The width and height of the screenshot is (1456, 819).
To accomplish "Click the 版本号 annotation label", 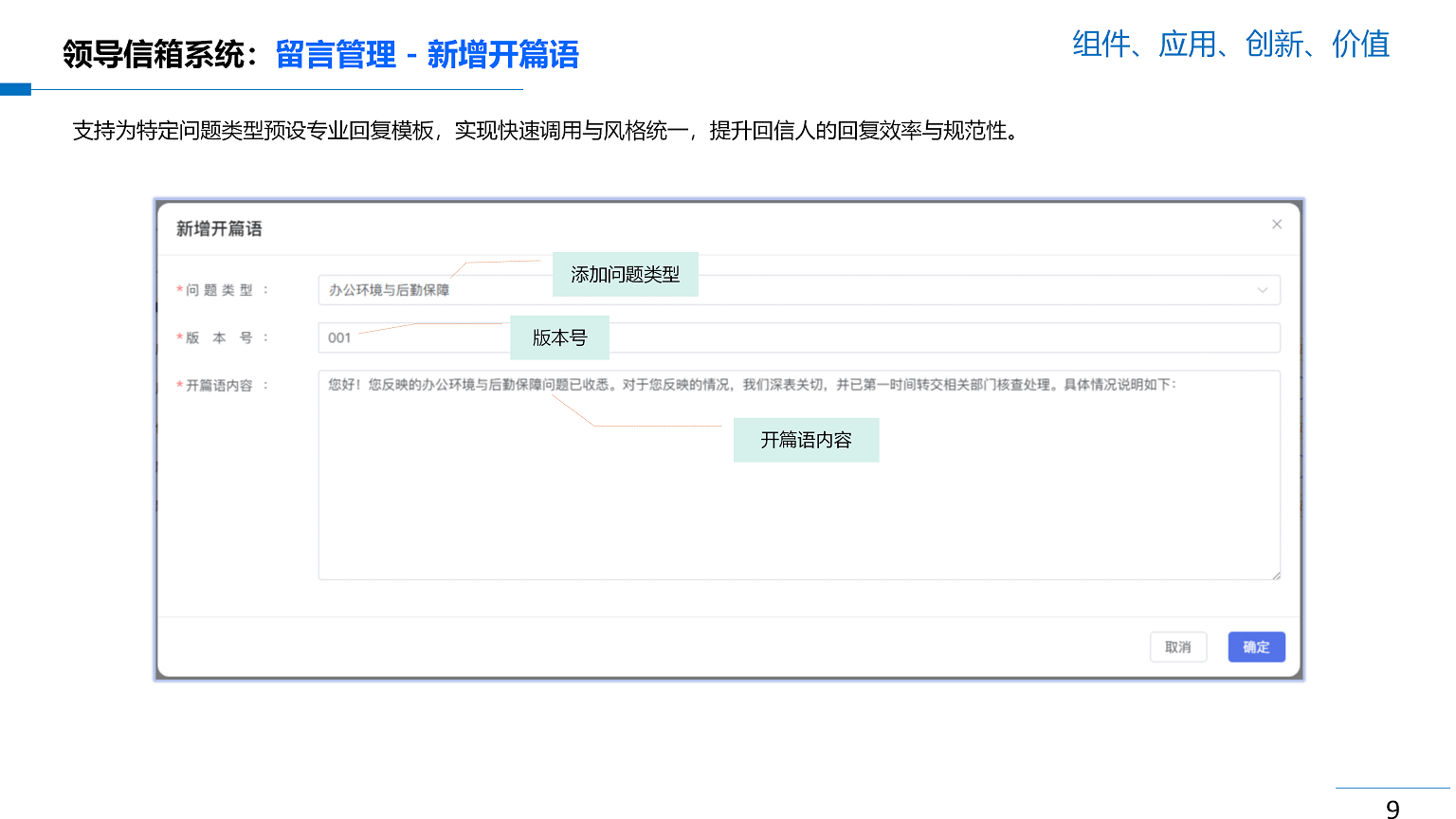I will click(559, 337).
